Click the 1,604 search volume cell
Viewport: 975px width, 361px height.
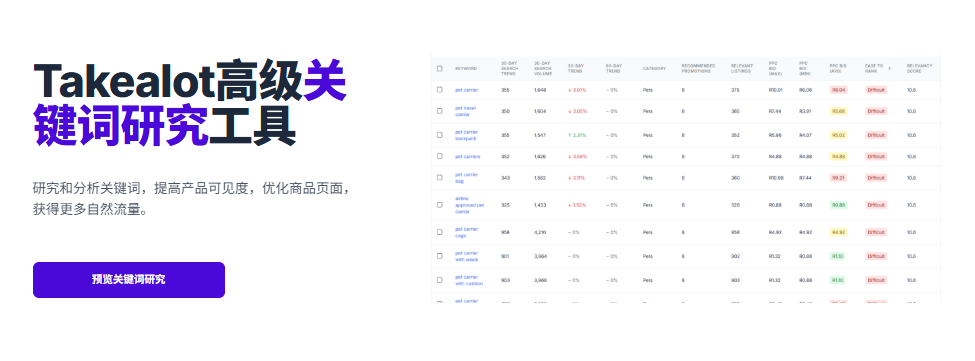(x=540, y=111)
